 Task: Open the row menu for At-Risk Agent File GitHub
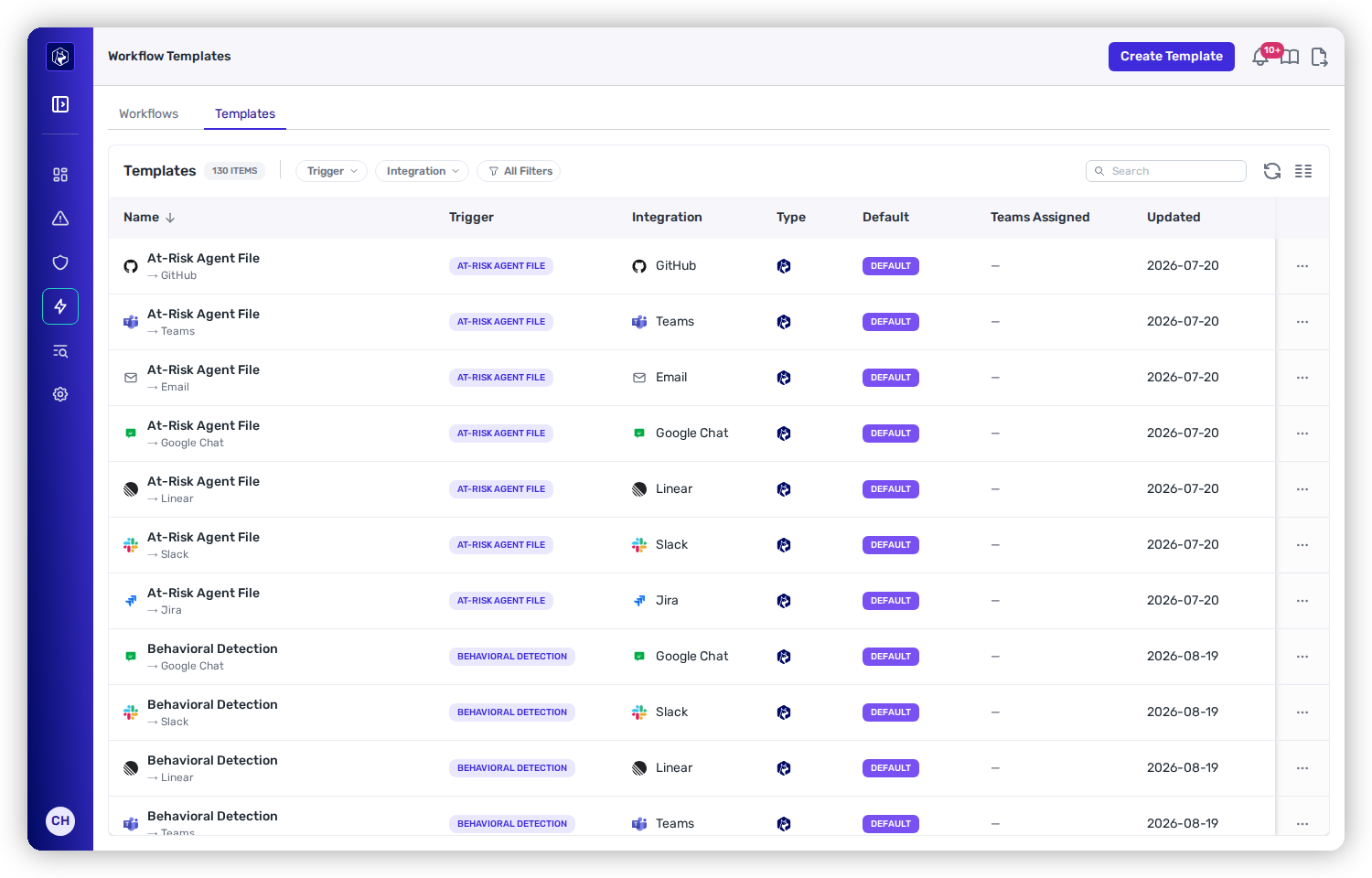[1302, 266]
